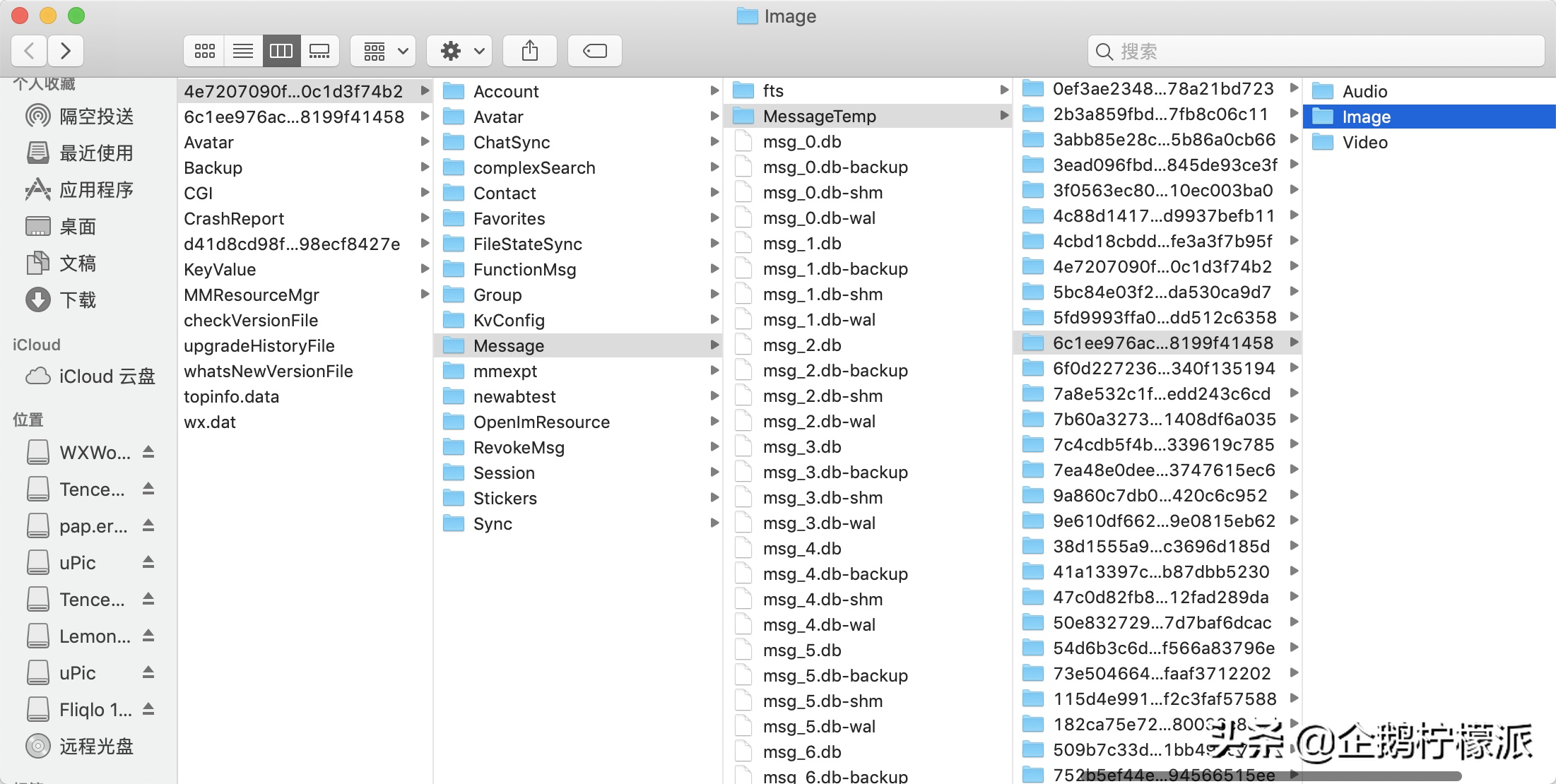1556x784 pixels.
Task: Switch to column view
Action: tap(281, 51)
